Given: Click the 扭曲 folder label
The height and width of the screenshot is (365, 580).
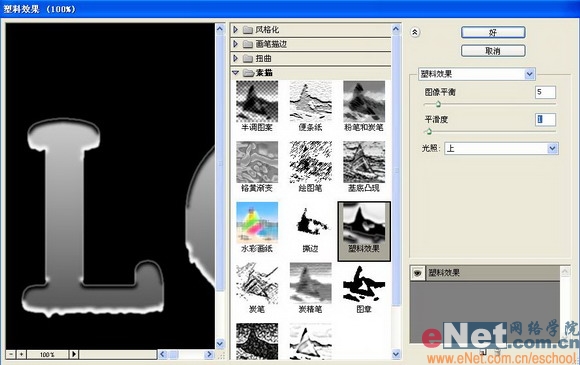Looking at the screenshot, I should coord(264,58).
